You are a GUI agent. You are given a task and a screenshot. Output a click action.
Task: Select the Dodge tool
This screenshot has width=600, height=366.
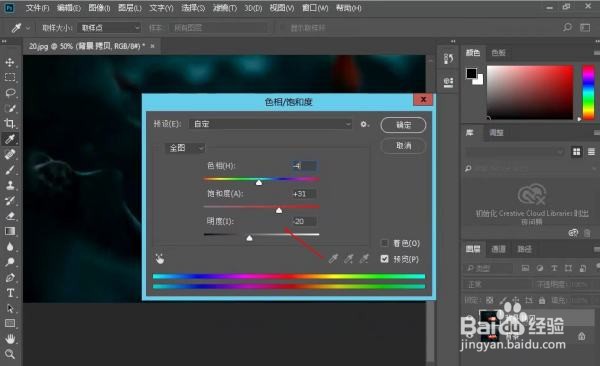10,262
